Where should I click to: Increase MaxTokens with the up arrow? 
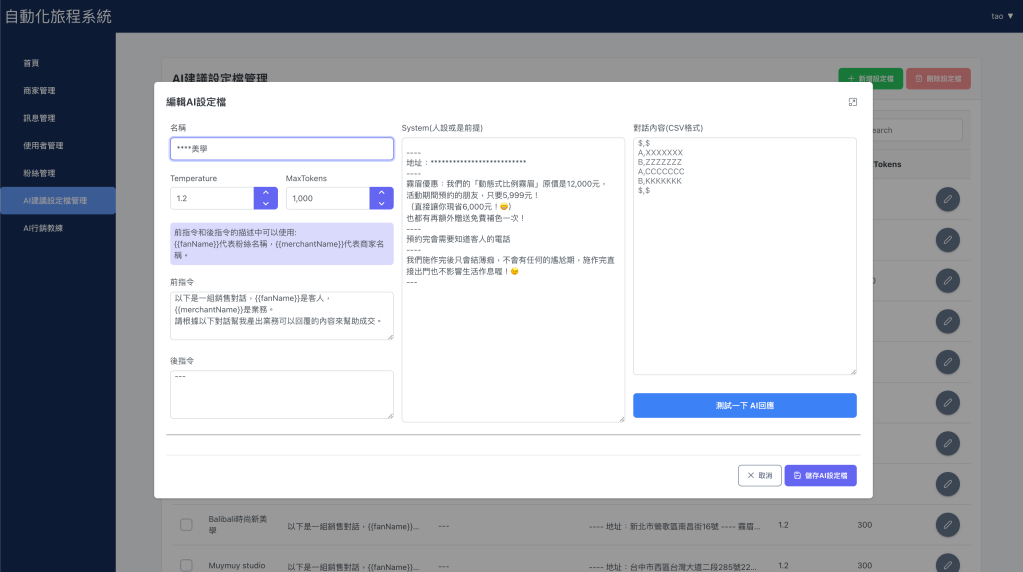[x=381, y=192]
